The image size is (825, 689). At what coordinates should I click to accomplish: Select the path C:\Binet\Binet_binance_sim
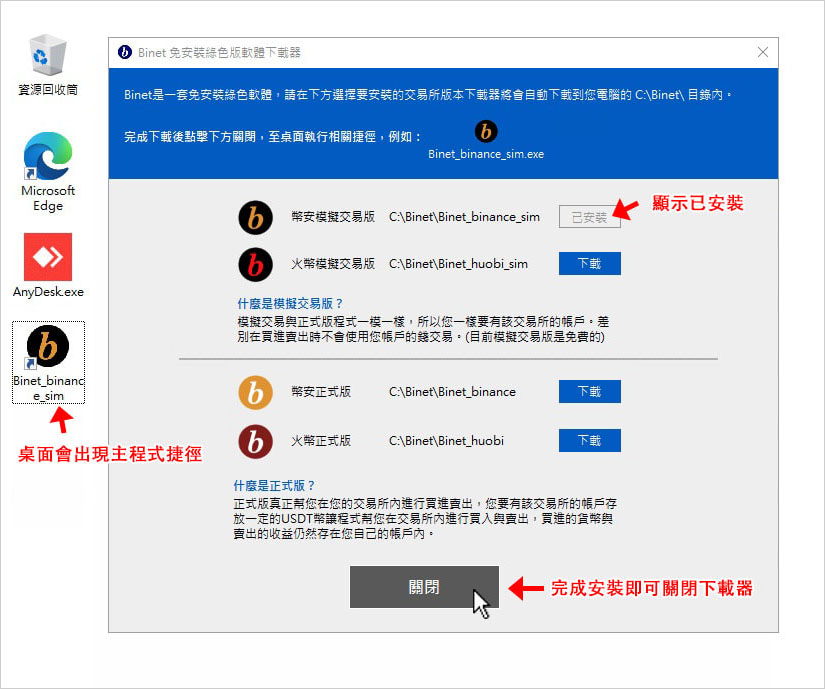point(464,217)
